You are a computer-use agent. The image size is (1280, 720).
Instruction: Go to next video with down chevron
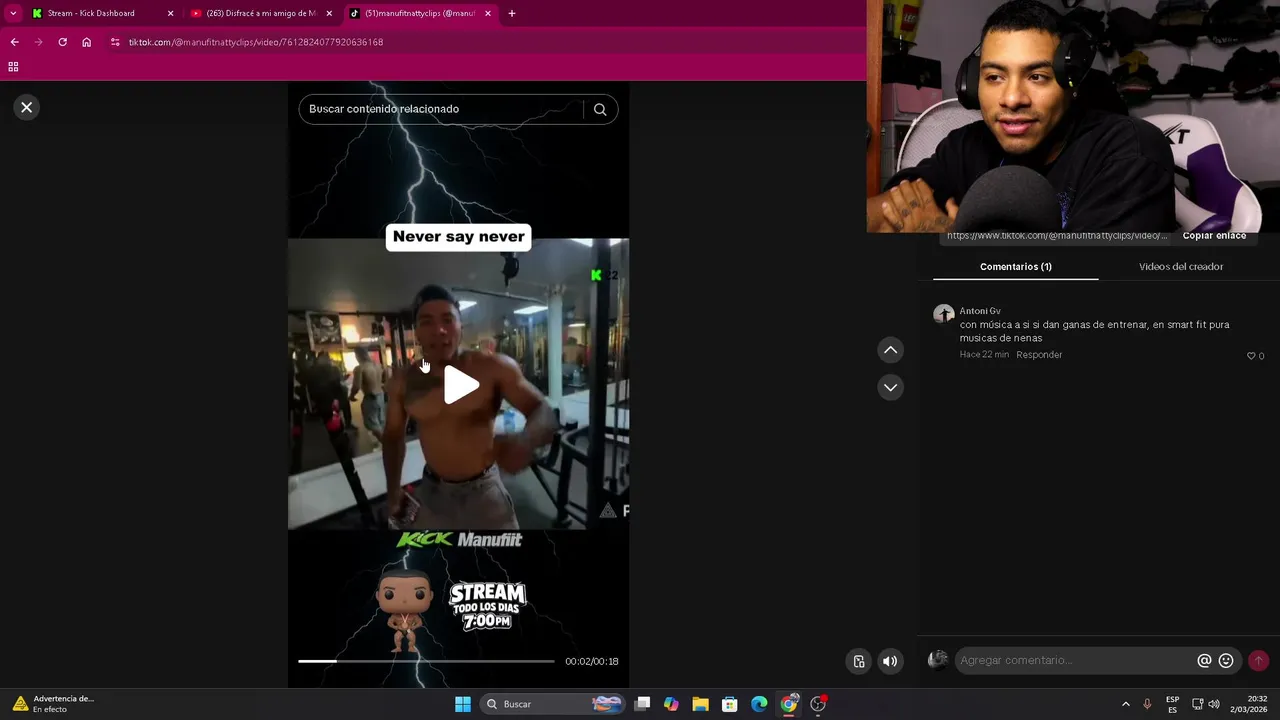pos(890,387)
